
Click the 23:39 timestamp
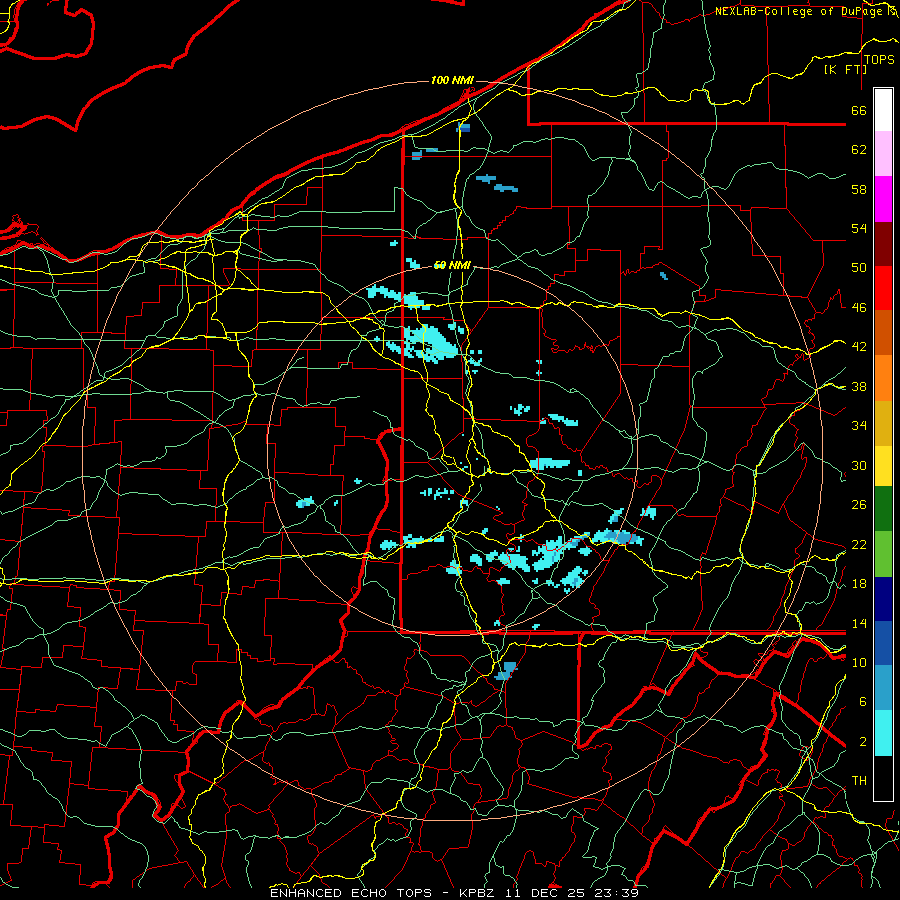(619, 893)
